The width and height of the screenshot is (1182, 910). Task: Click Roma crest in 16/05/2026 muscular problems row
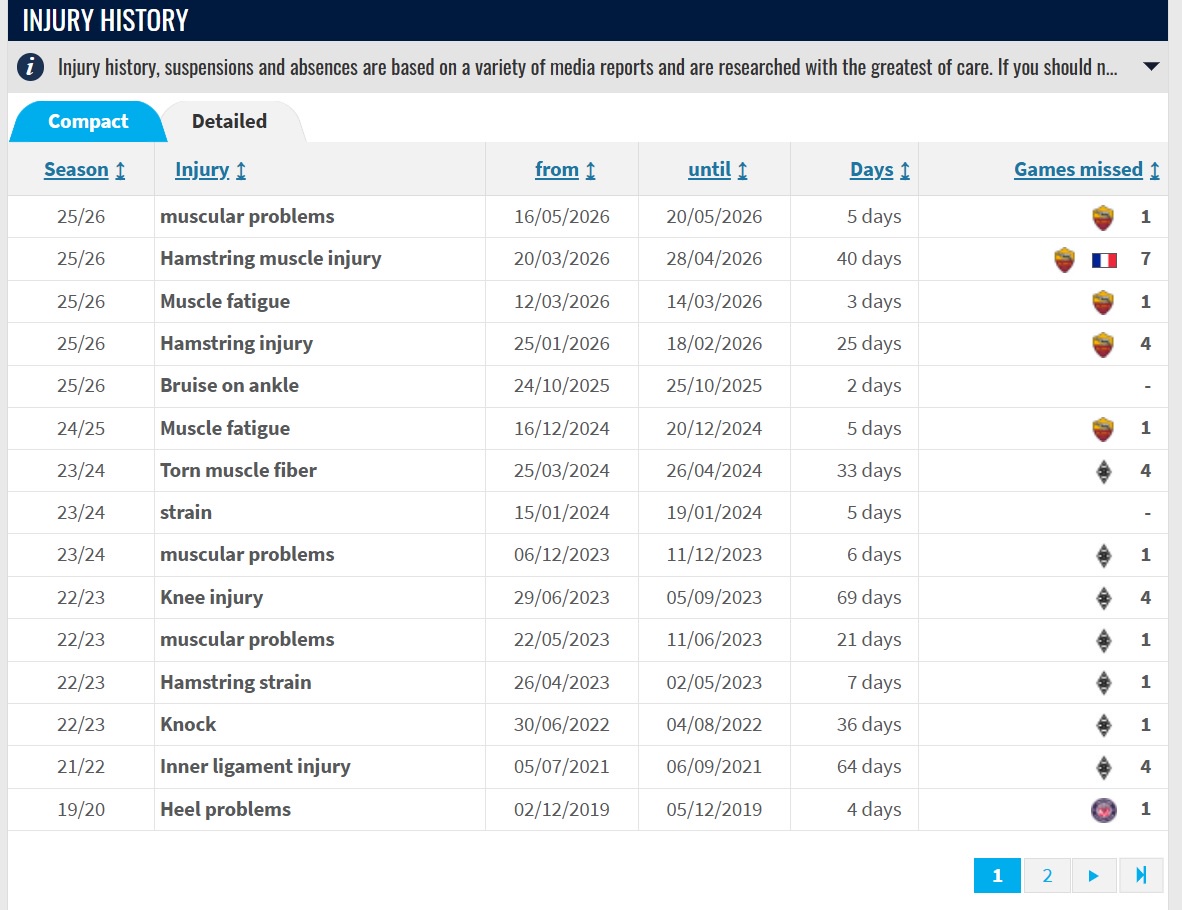point(1103,217)
